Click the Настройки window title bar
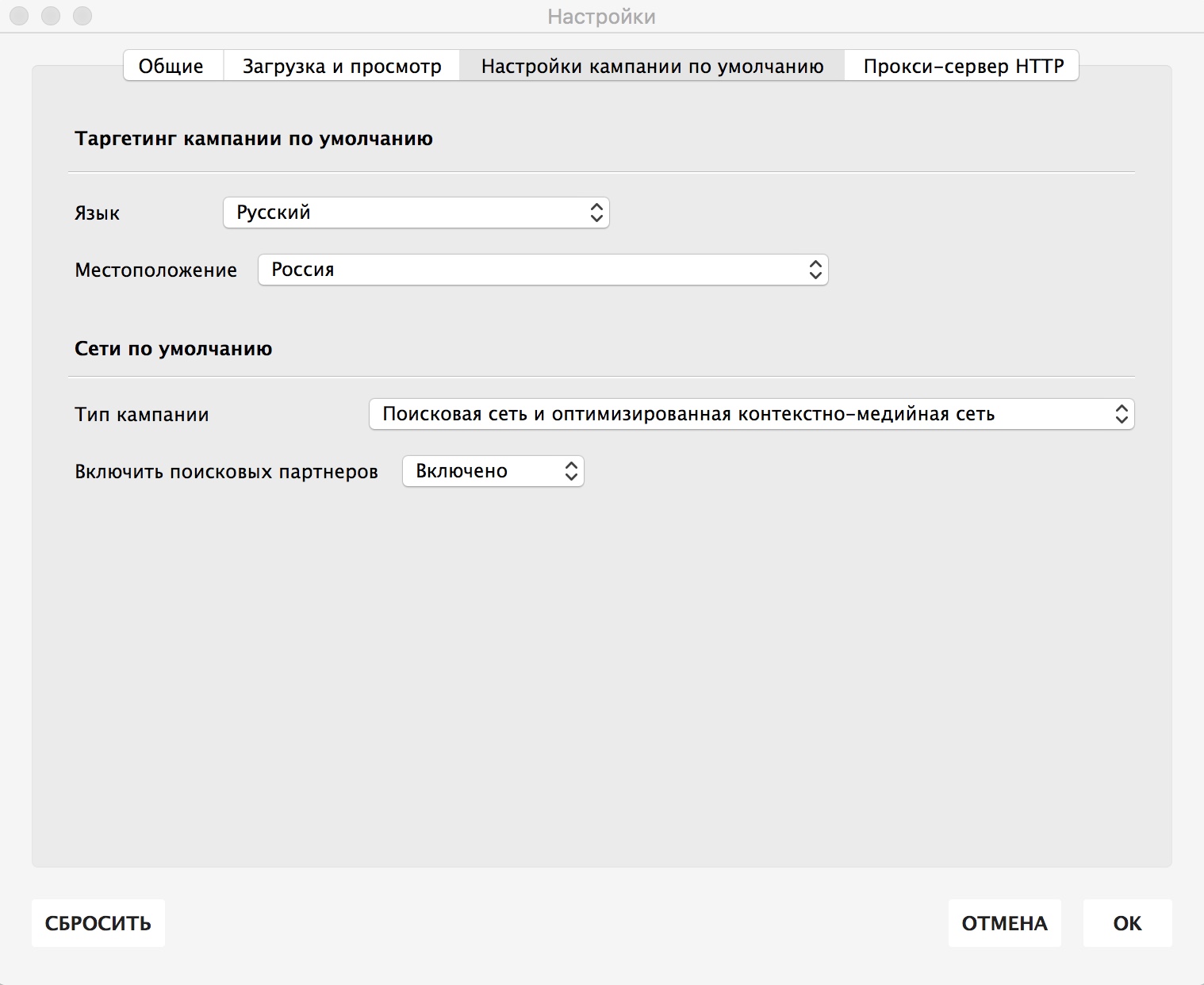Viewport: 1204px width, 985px height. pos(602,16)
